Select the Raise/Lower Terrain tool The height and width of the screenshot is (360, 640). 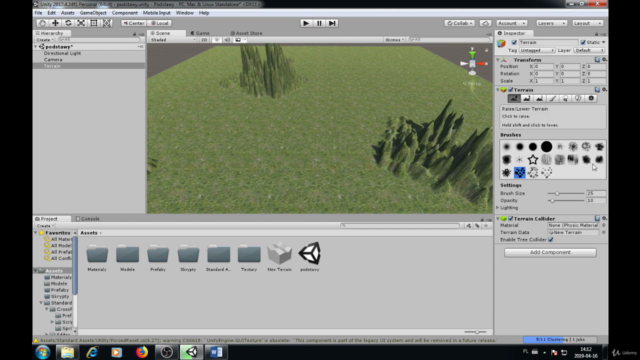pyautogui.click(x=514, y=98)
